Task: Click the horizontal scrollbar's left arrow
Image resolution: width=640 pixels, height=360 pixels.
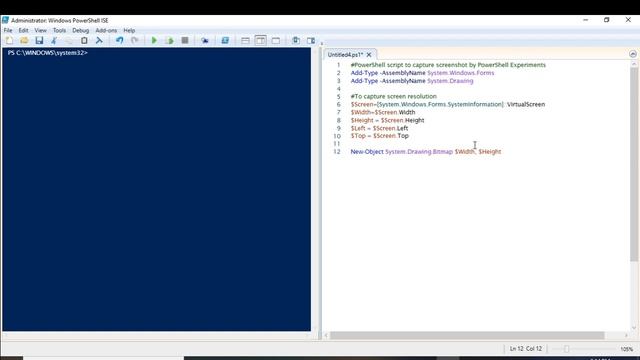Action: (x=326, y=336)
